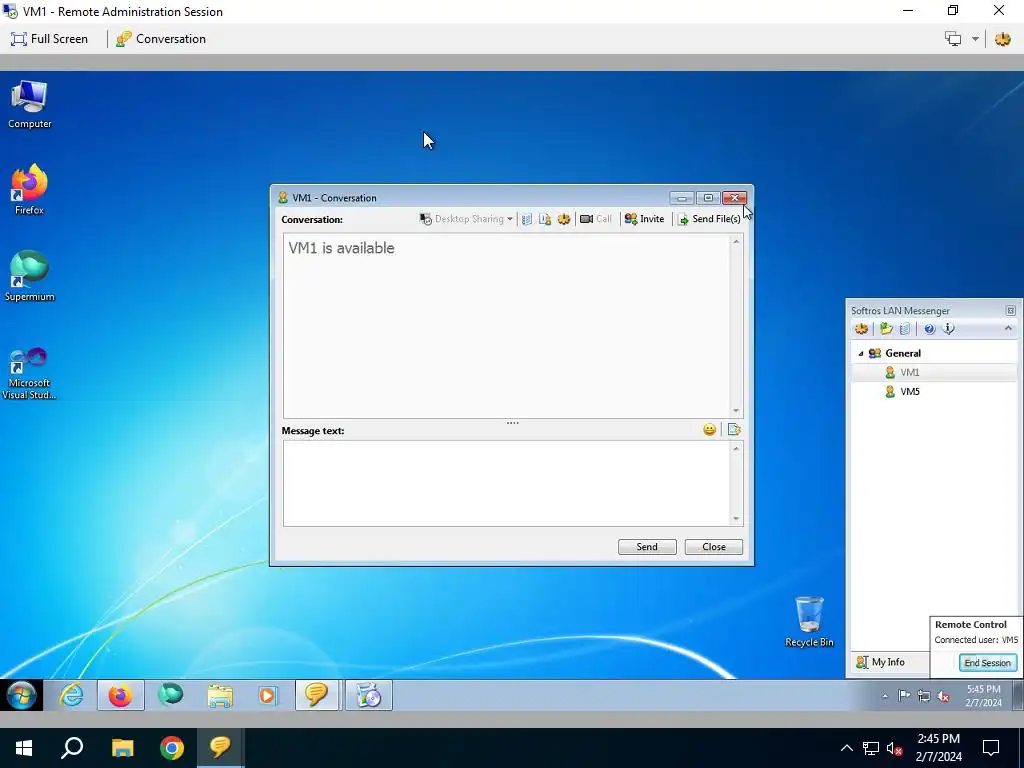Select the Microsoft Visual Studio desktop shortcut
1024x768 pixels.
click(x=29, y=372)
